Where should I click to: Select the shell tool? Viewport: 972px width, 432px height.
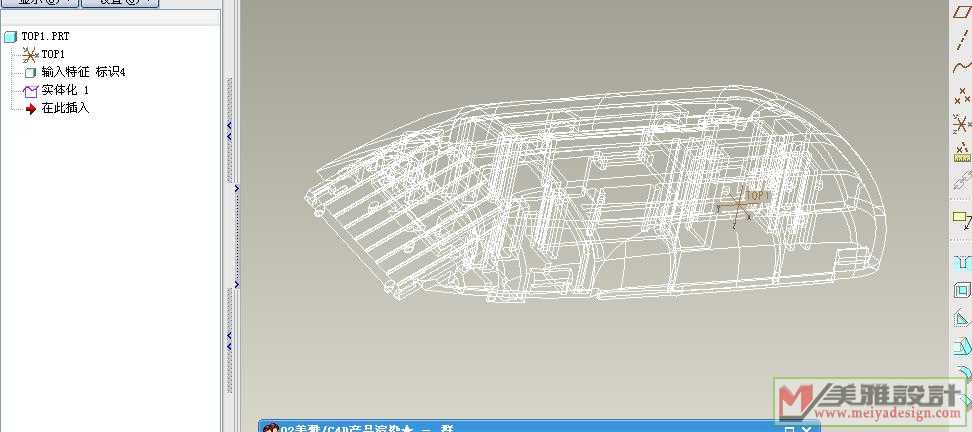pyautogui.click(x=962, y=290)
